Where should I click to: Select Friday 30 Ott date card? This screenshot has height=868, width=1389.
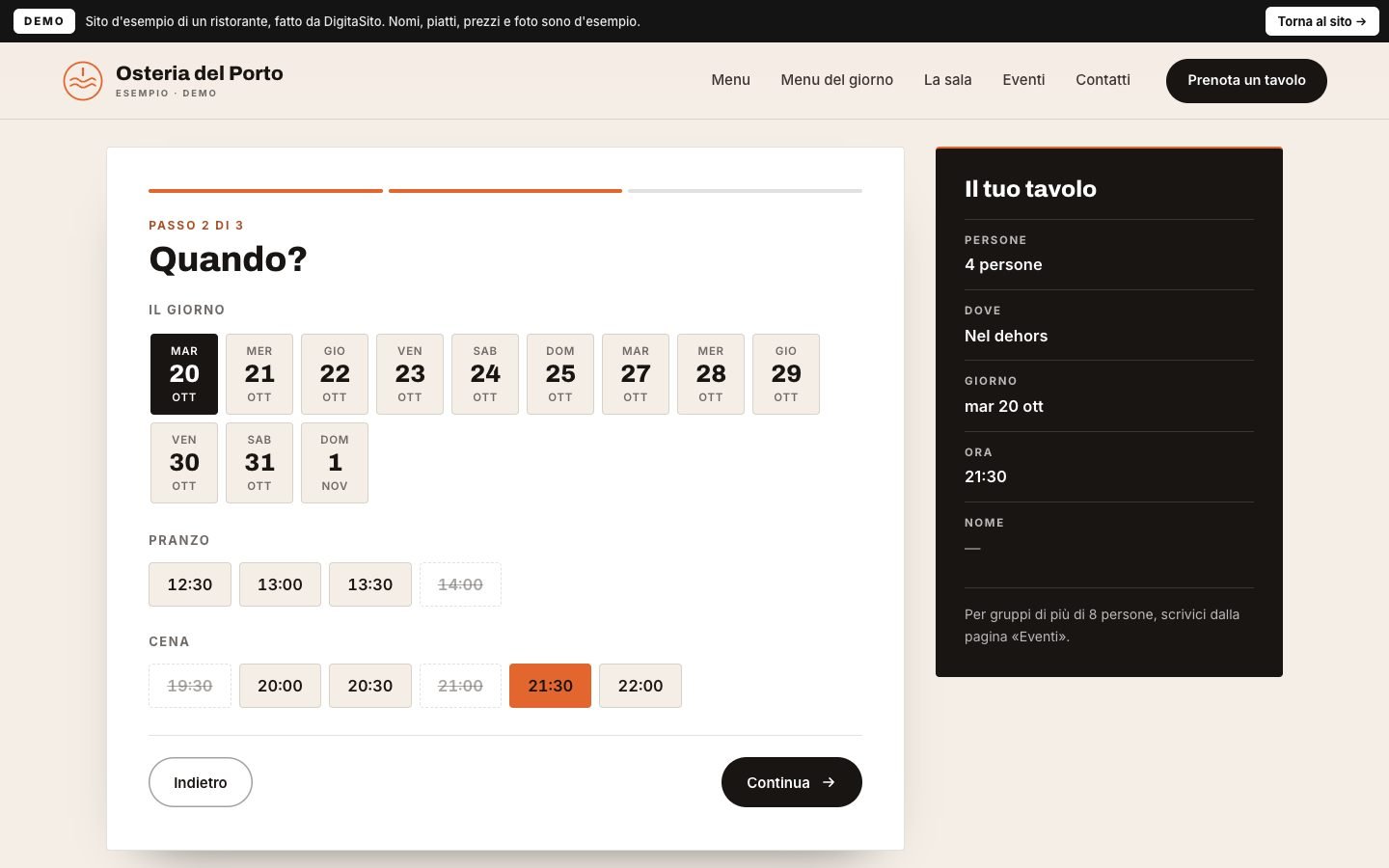(184, 463)
